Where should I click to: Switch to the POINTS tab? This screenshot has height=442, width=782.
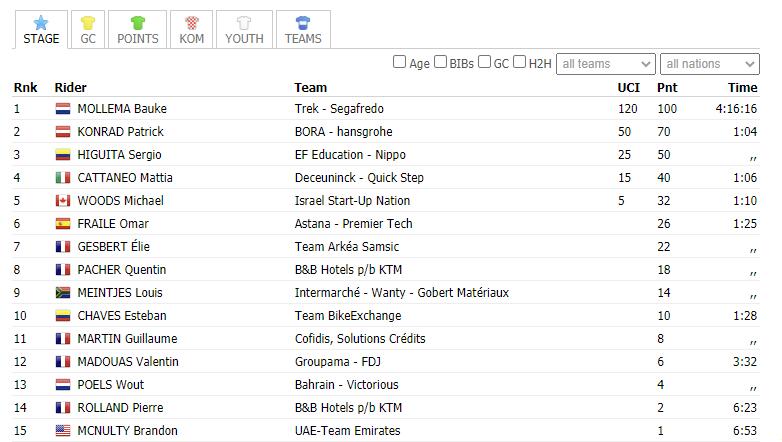(138, 29)
